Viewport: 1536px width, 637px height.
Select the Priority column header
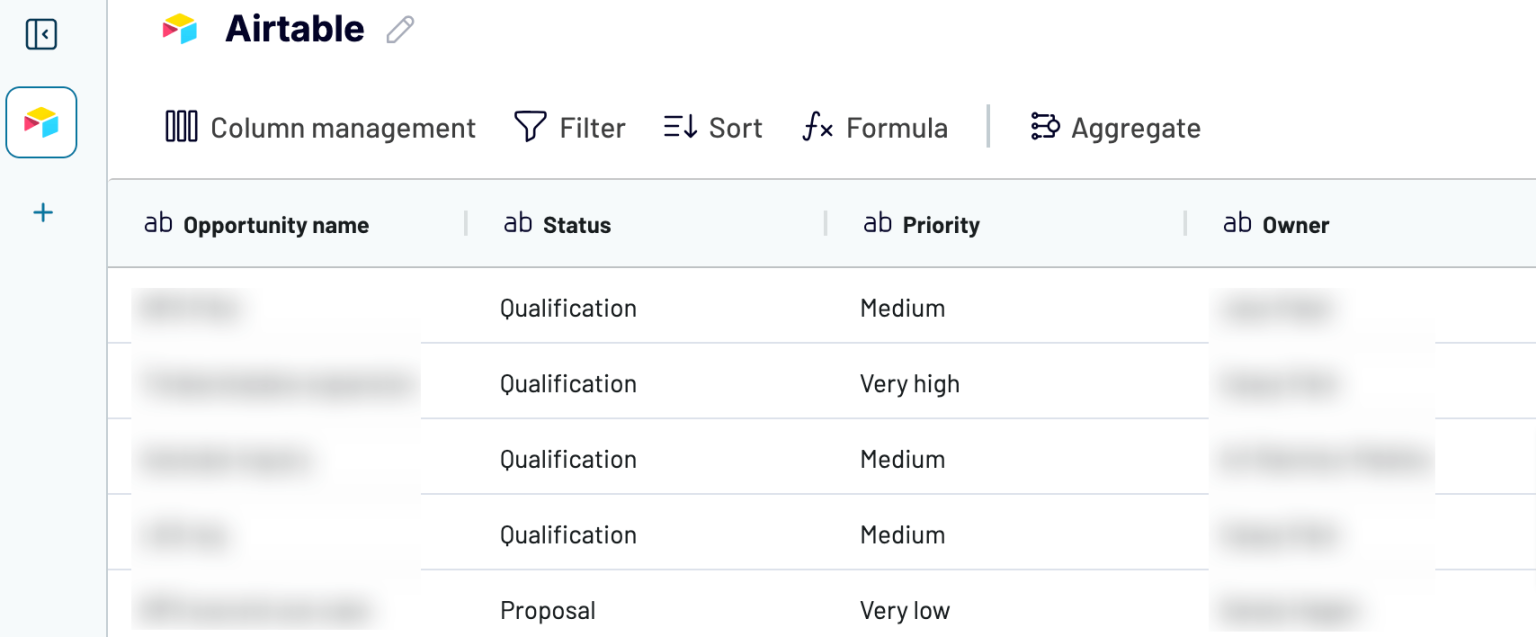click(x=940, y=225)
